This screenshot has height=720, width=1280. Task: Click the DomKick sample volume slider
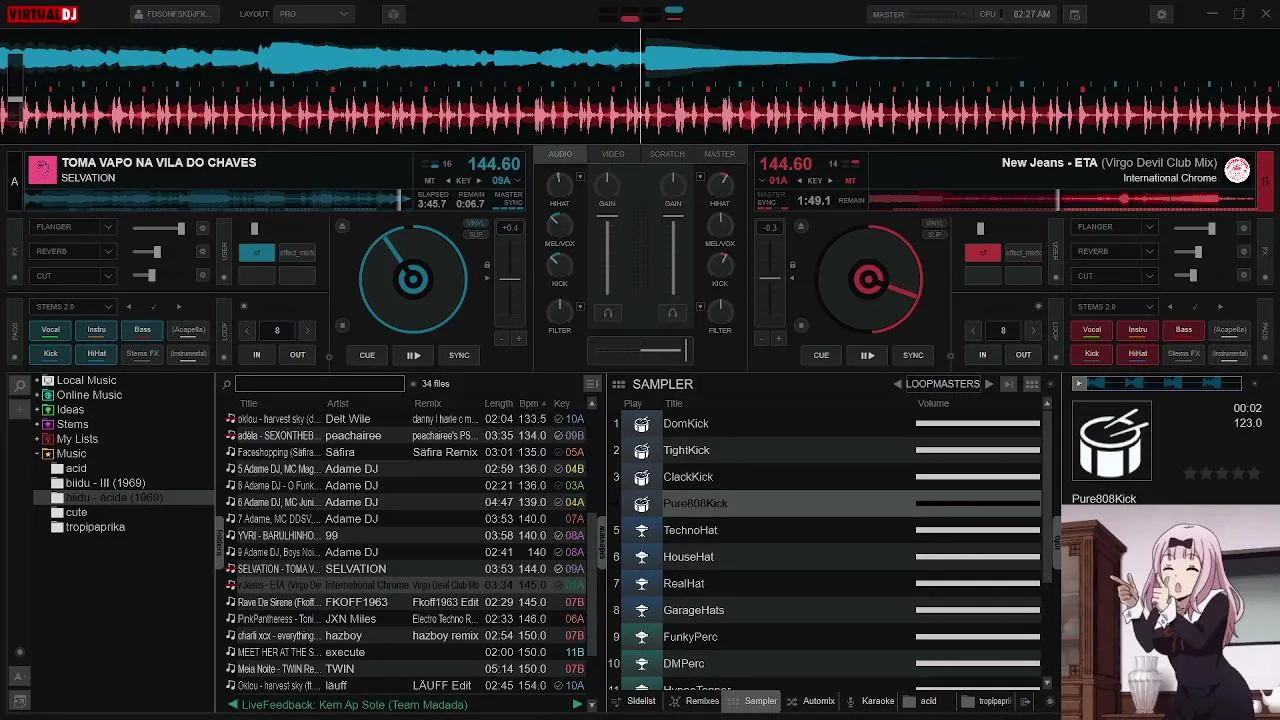978,424
